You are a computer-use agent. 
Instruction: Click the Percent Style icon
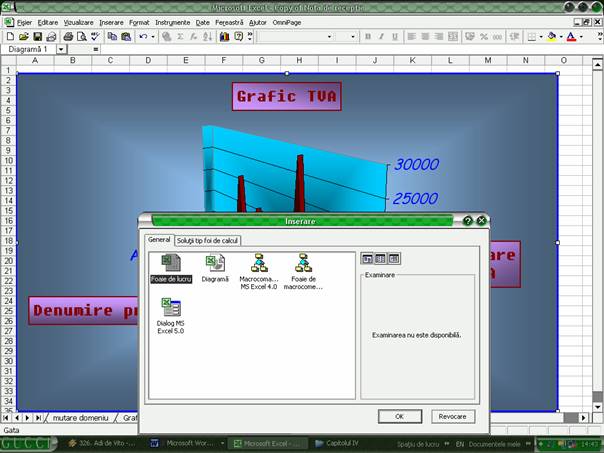pos(484,37)
